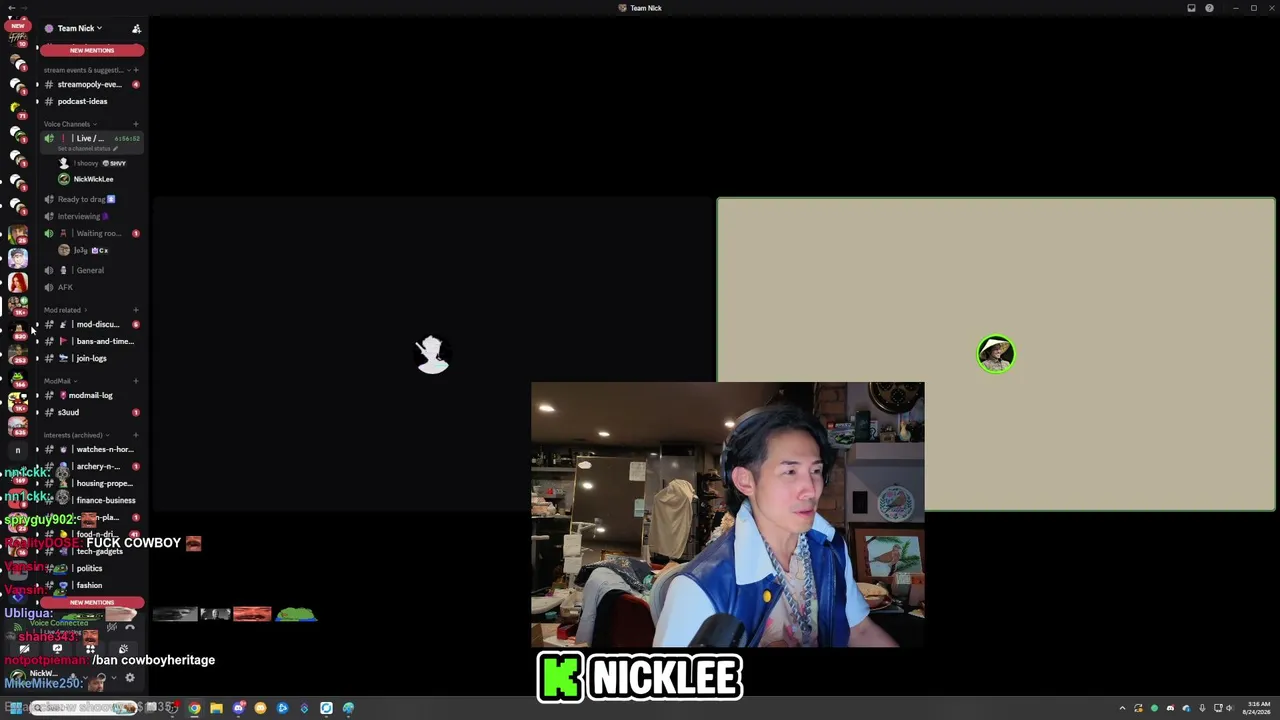The image size is (1280, 720).
Task: Select NickWickLee in the Live voice channel
Action: pyautogui.click(x=93, y=179)
